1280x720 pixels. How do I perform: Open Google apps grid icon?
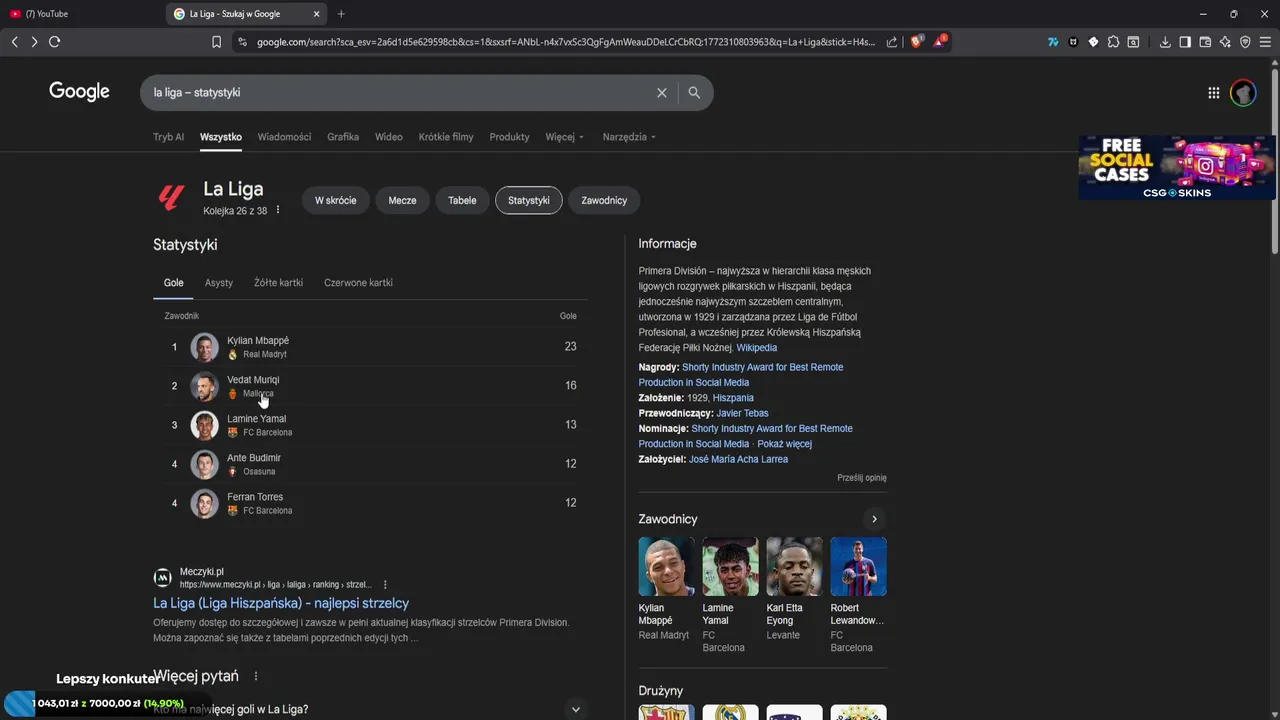click(x=1213, y=92)
